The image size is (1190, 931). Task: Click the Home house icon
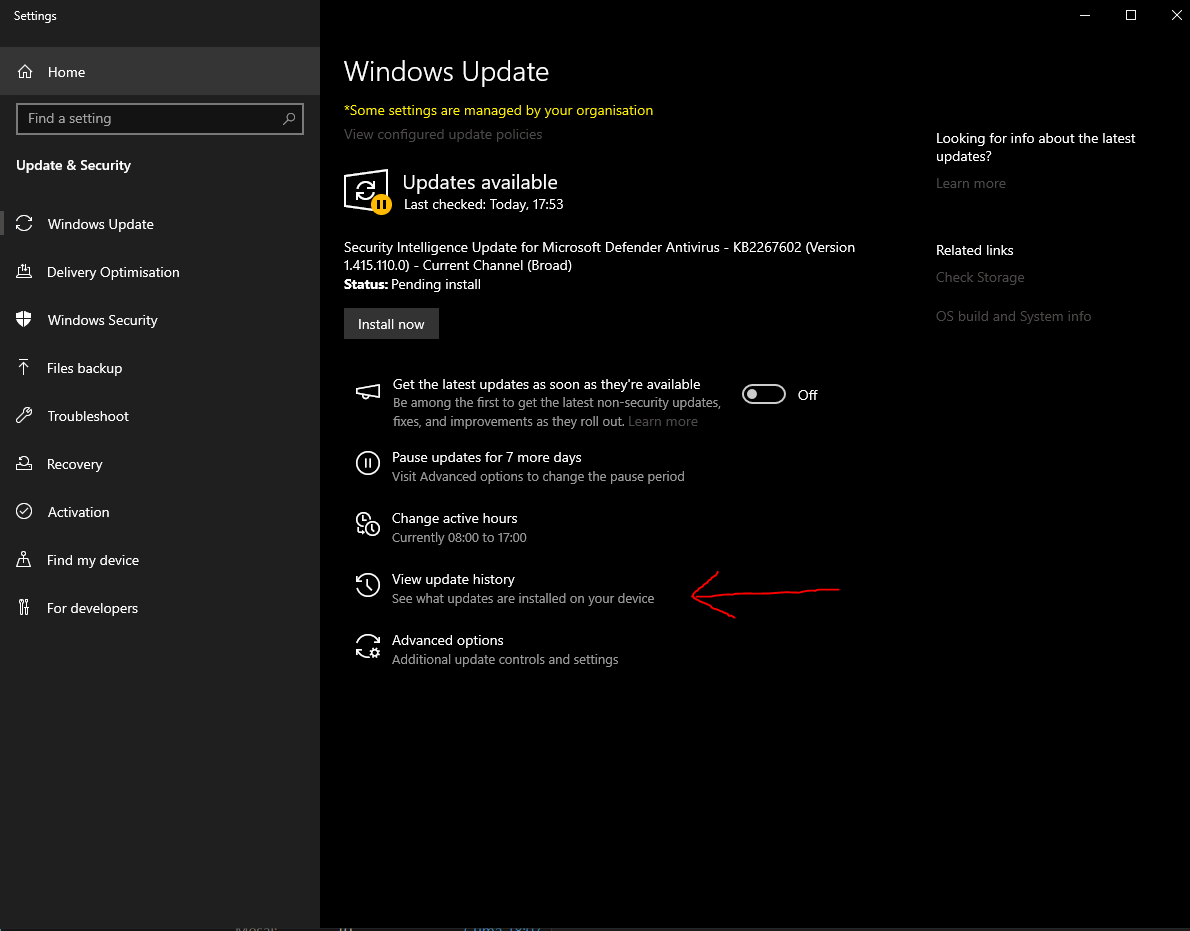(x=25, y=71)
